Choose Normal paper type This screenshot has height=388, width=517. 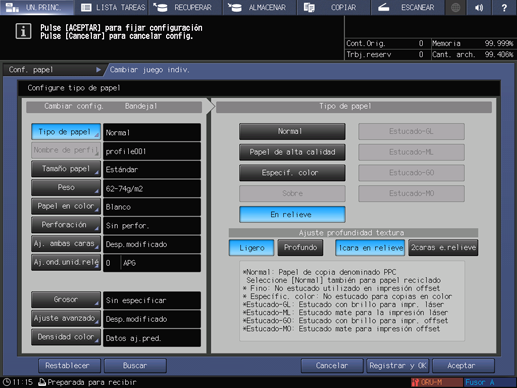[292, 132]
